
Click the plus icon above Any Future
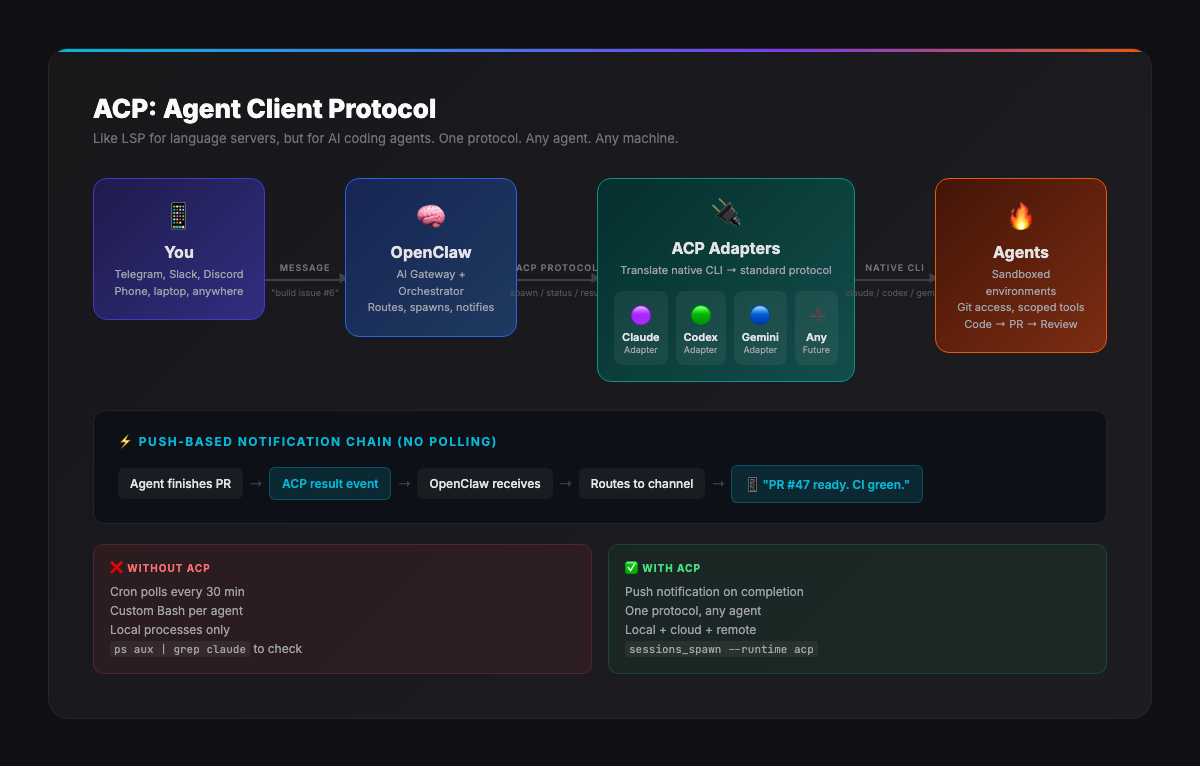pyautogui.click(x=817, y=315)
